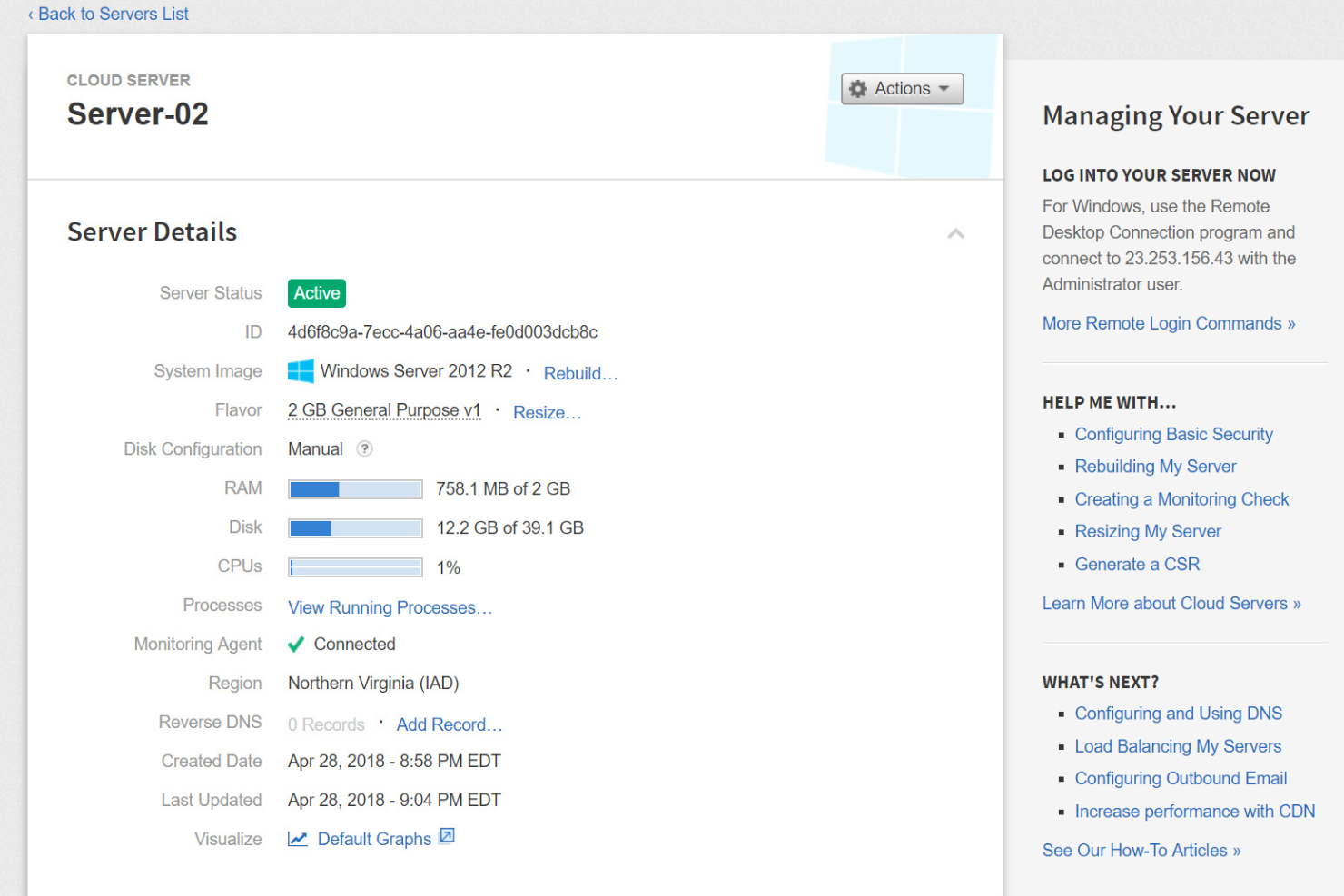1344x896 pixels.
Task: Click the green checkmark beside Connected
Action: [295, 644]
